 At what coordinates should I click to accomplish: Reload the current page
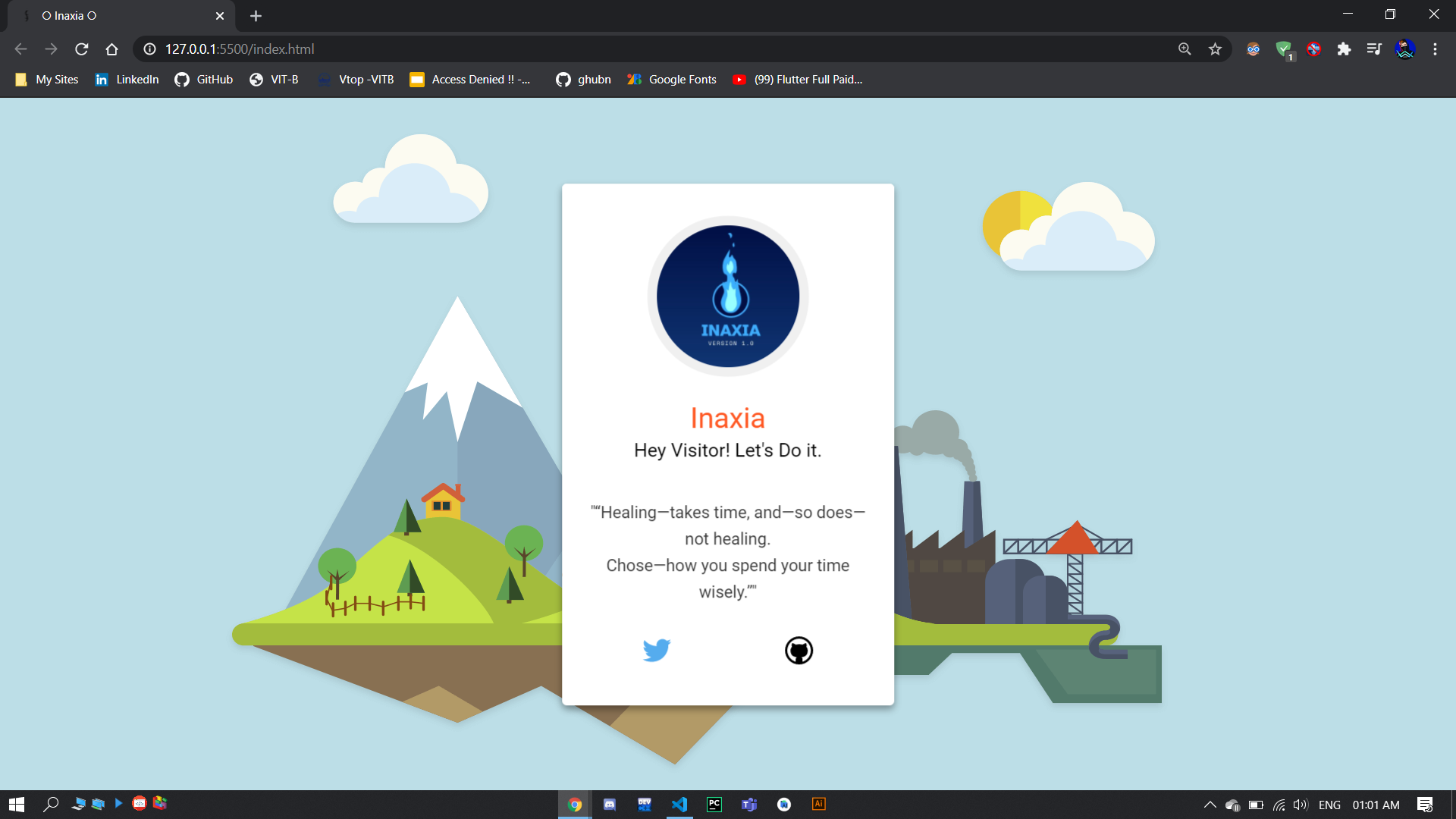82,49
